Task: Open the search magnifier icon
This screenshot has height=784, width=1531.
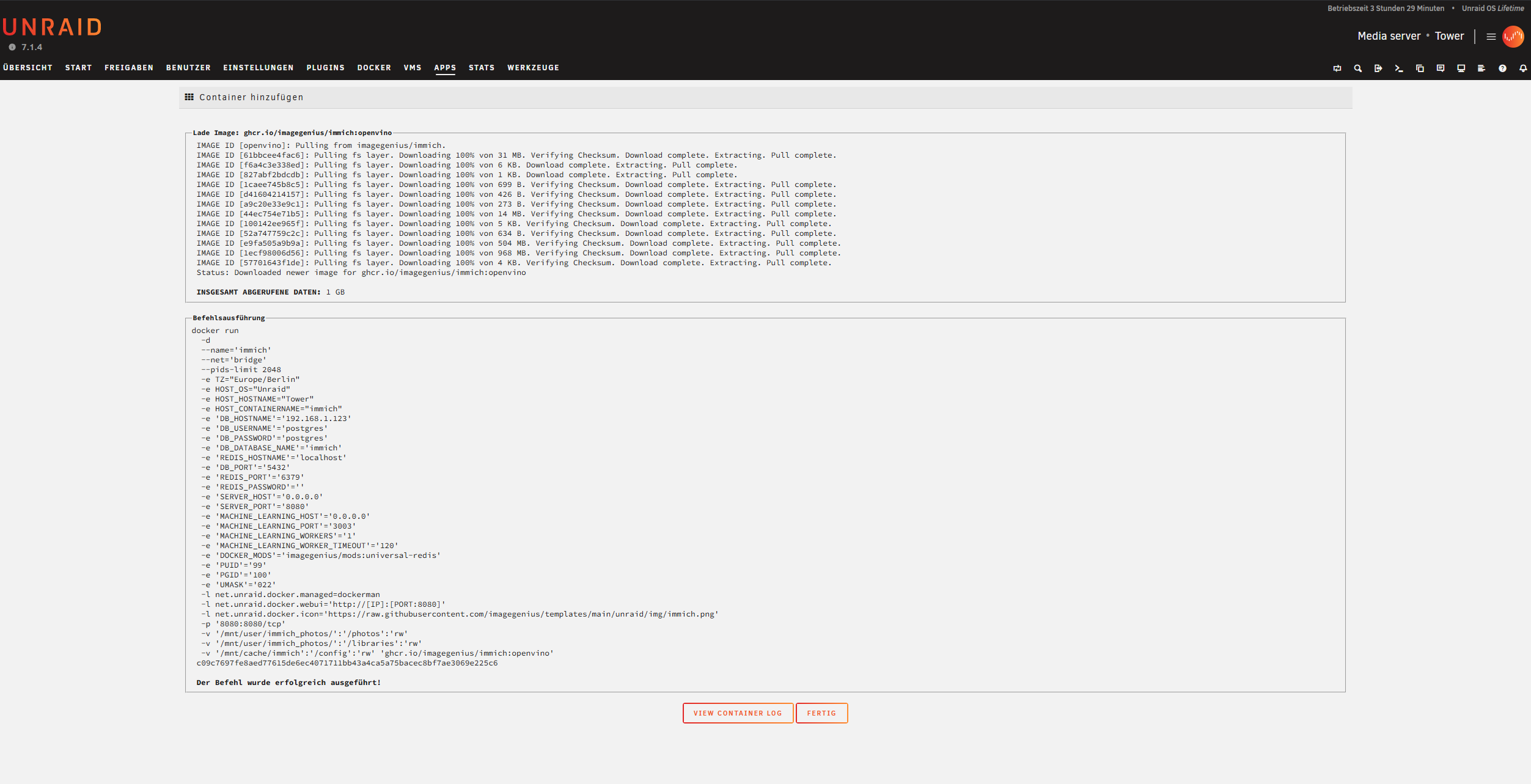Action: (x=1357, y=68)
